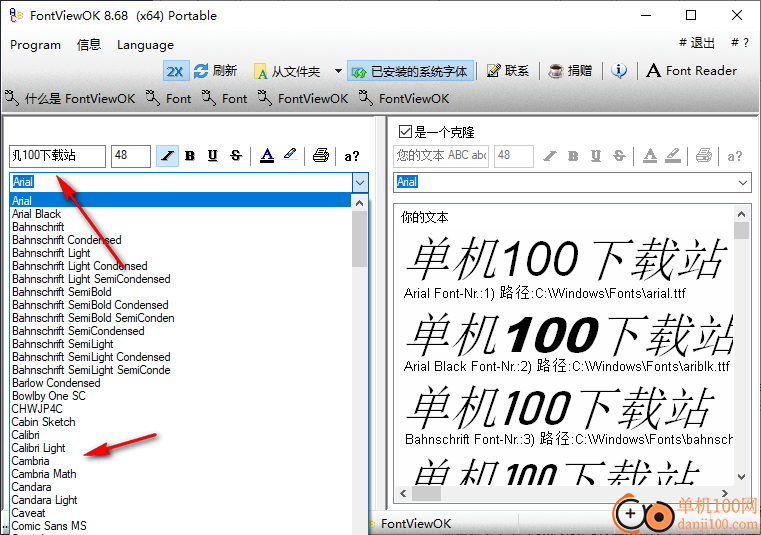This screenshot has height=535, width=761.
Task: Open the blue info icon
Action: point(619,71)
